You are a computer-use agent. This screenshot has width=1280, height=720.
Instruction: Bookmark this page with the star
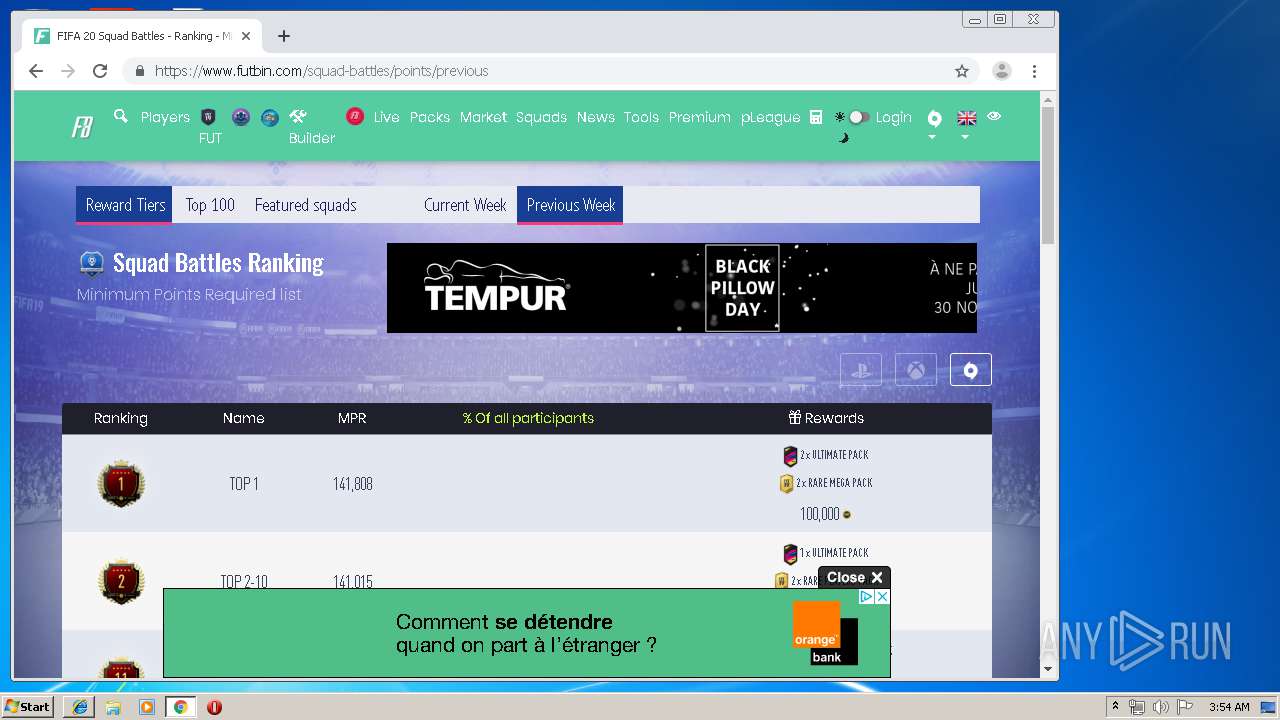click(962, 71)
